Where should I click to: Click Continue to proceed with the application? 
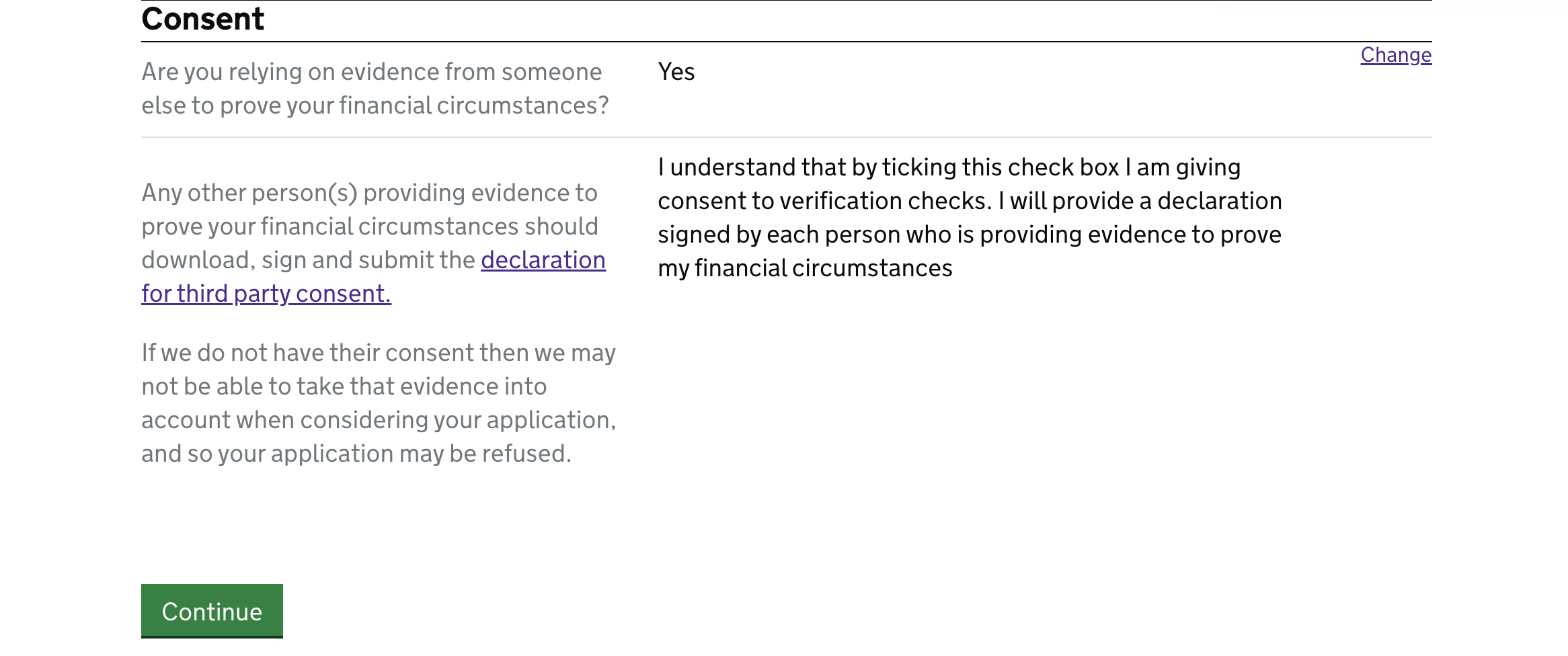point(211,611)
